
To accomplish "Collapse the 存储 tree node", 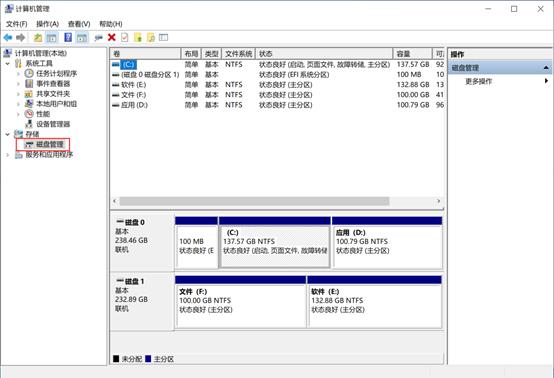I will tap(8, 134).
